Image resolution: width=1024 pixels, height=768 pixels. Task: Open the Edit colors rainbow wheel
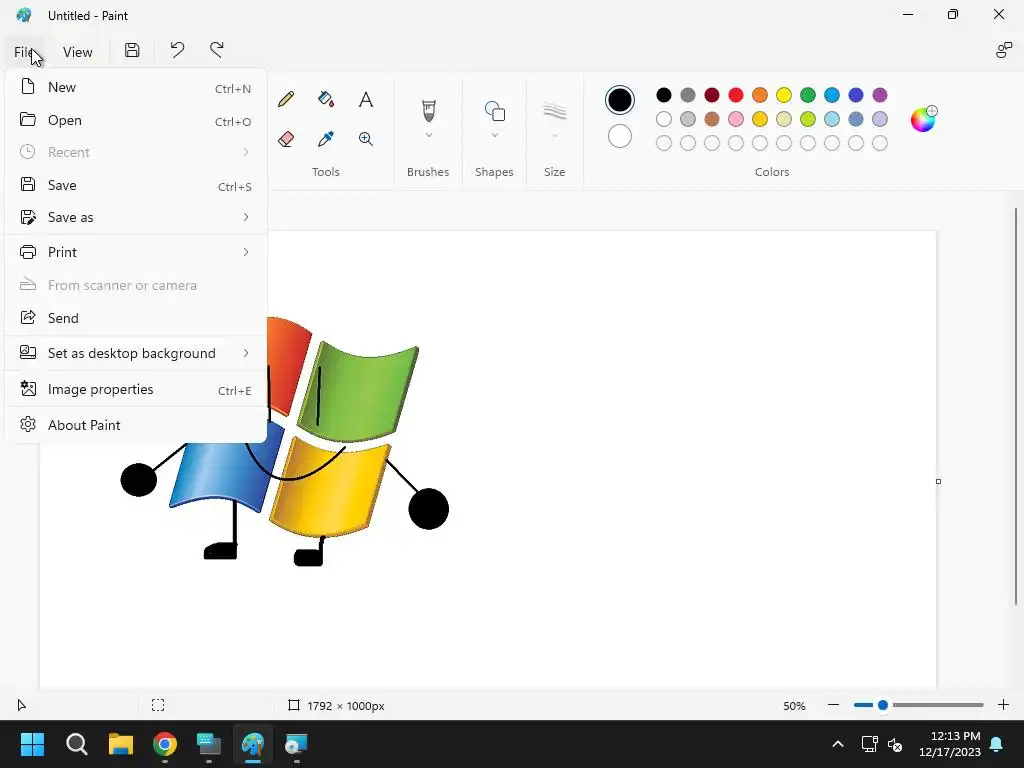923,119
